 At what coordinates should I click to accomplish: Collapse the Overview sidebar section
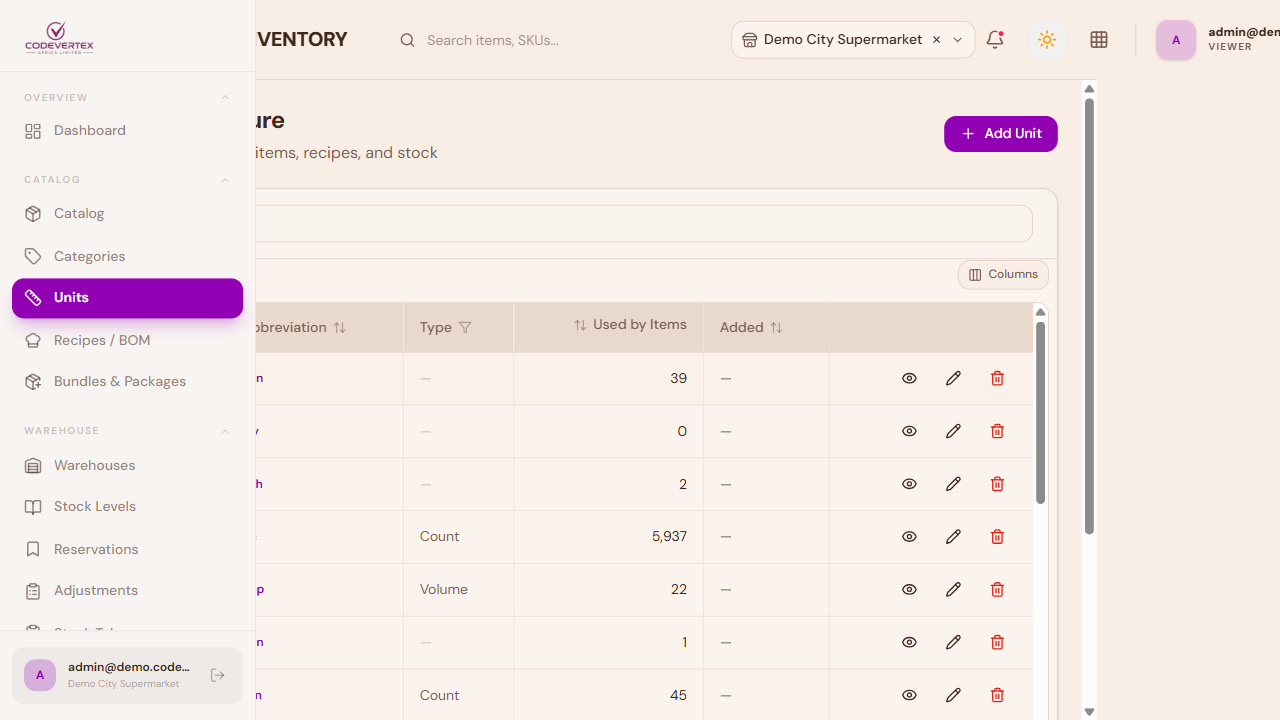(x=225, y=98)
